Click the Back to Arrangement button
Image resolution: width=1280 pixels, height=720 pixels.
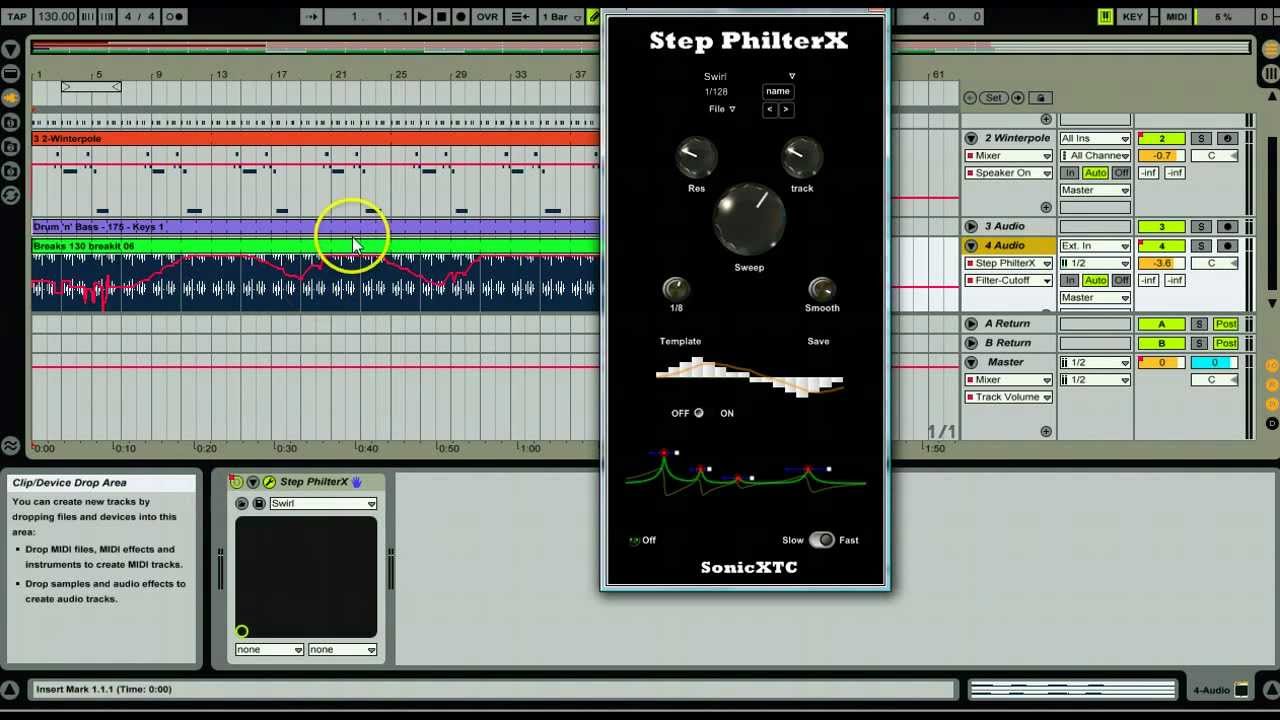[x=520, y=17]
